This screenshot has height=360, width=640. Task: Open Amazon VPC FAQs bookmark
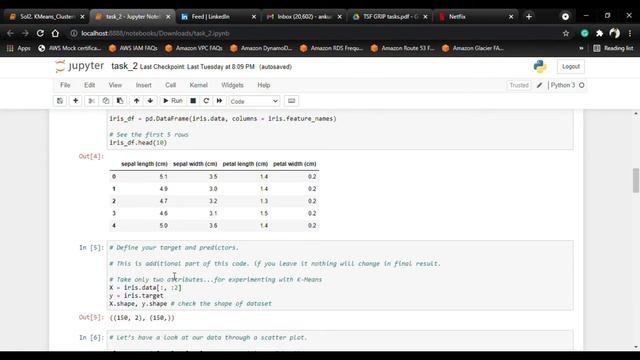tap(194, 48)
